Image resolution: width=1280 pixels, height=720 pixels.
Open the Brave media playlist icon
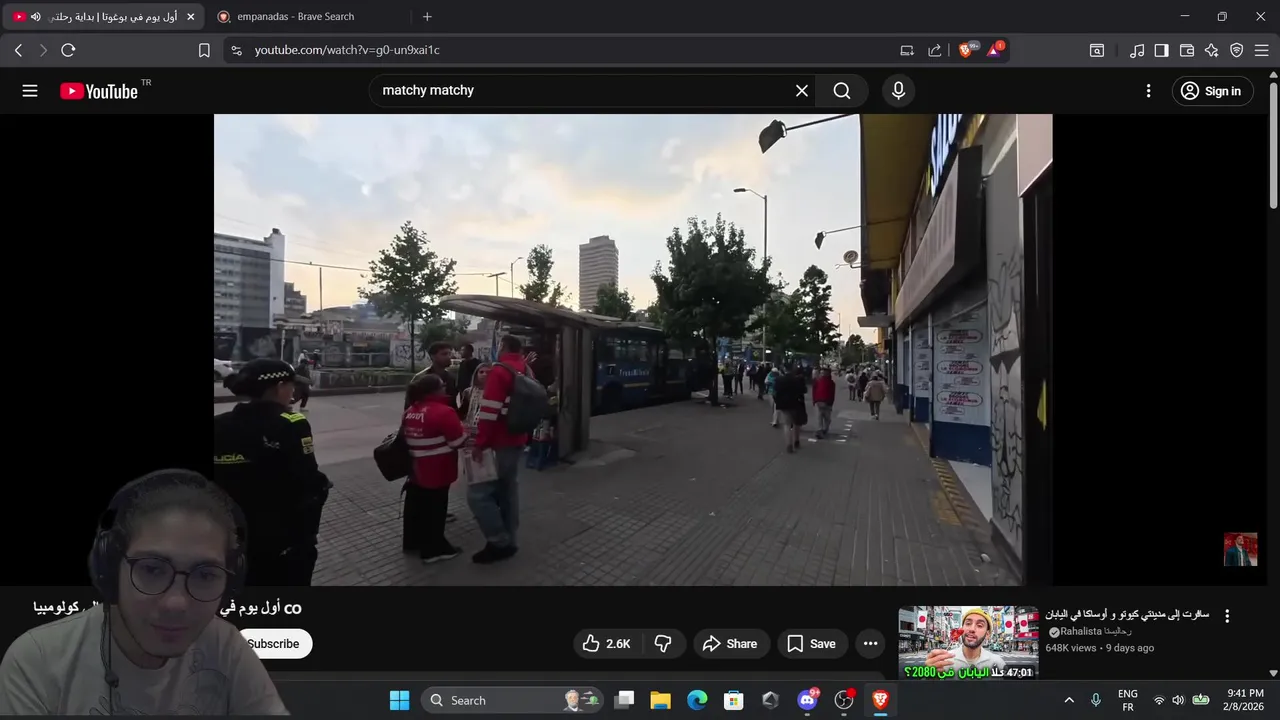[1137, 50]
